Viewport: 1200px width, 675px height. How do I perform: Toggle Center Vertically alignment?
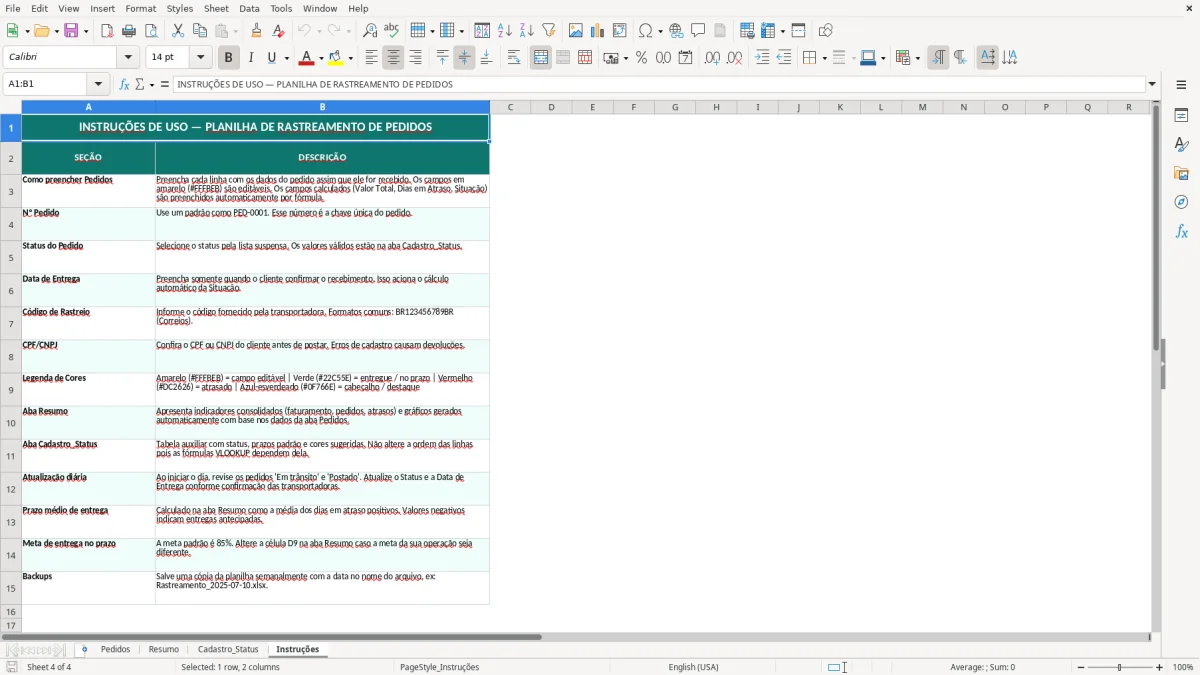point(464,58)
